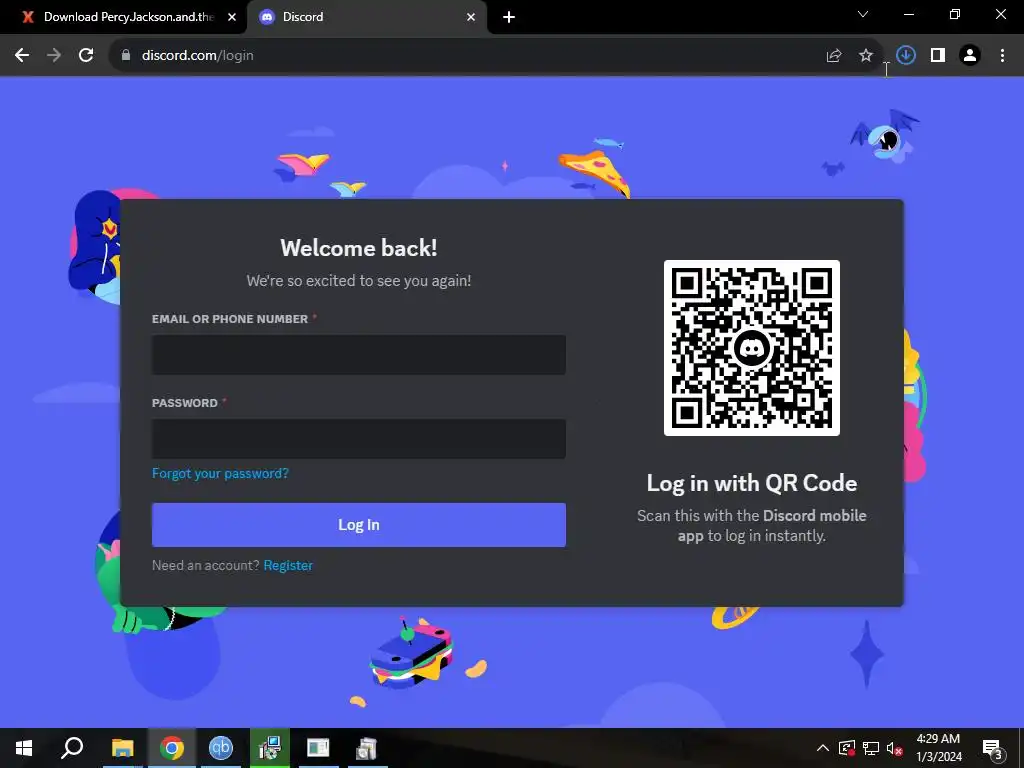Click the Discord QR code image
The width and height of the screenshot is (1024, 768).
pyautogui.click(x=752, y=348)
